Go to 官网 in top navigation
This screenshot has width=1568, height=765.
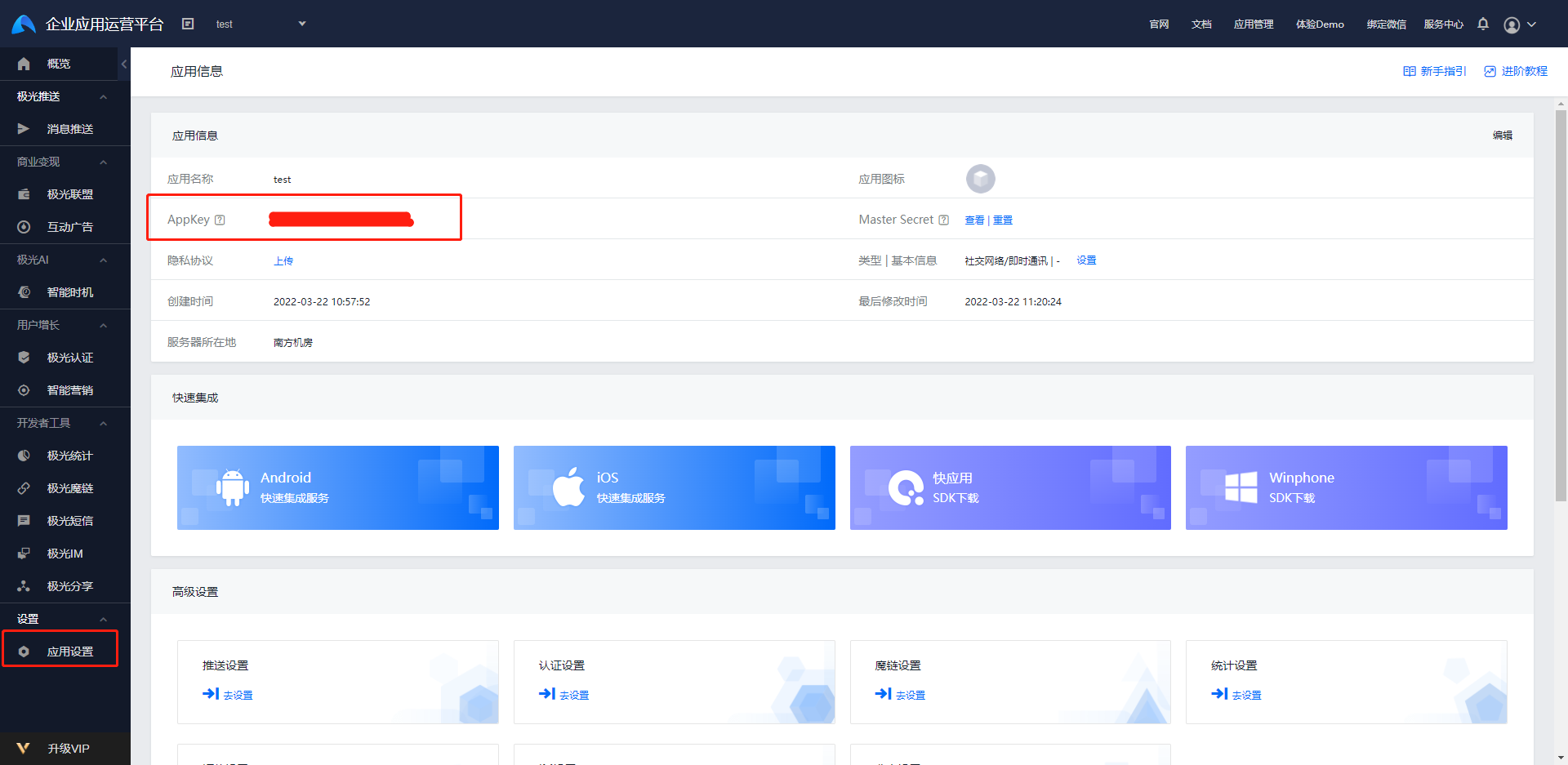1159,24
